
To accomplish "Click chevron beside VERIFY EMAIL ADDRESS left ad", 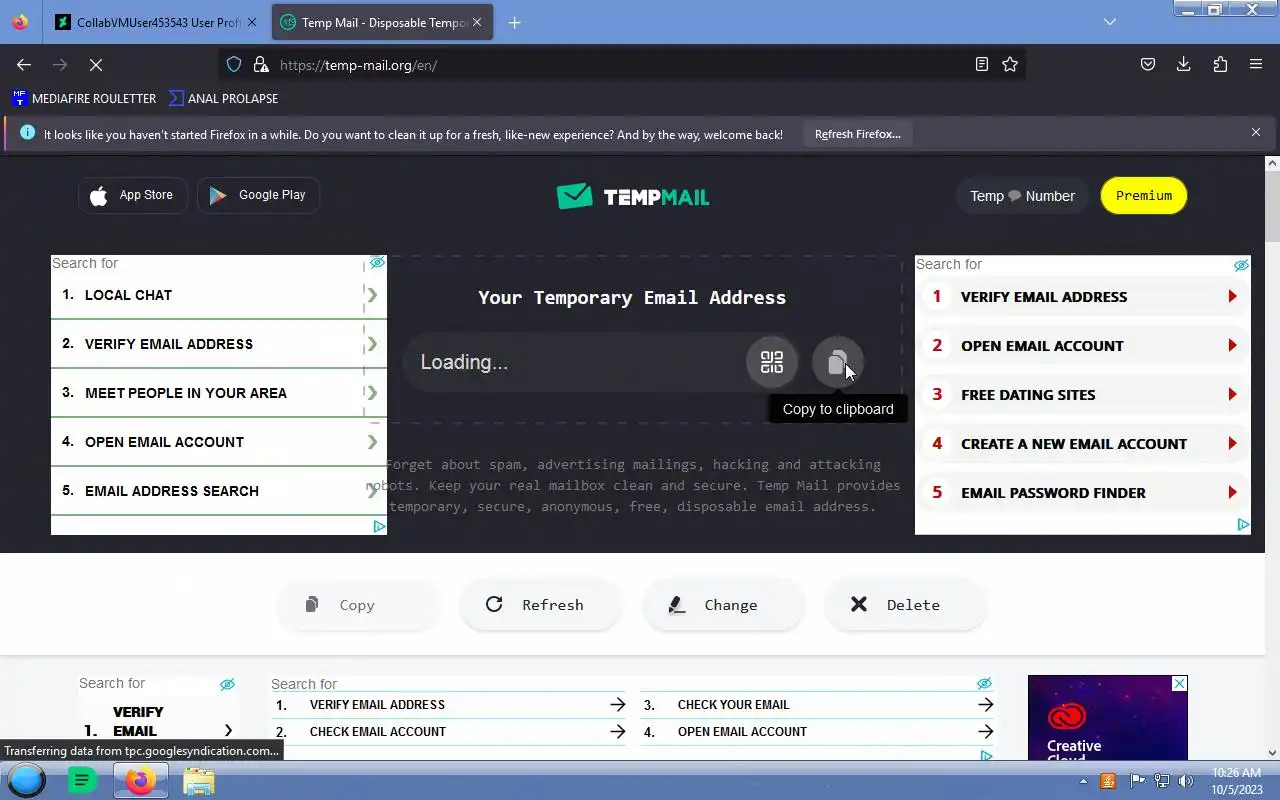I will point(372,344).
